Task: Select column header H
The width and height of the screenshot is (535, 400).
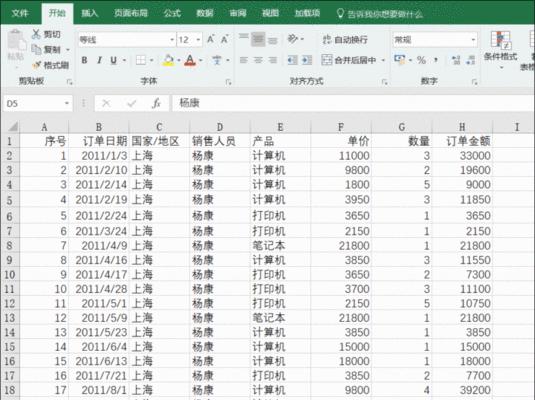Action: 462,127
